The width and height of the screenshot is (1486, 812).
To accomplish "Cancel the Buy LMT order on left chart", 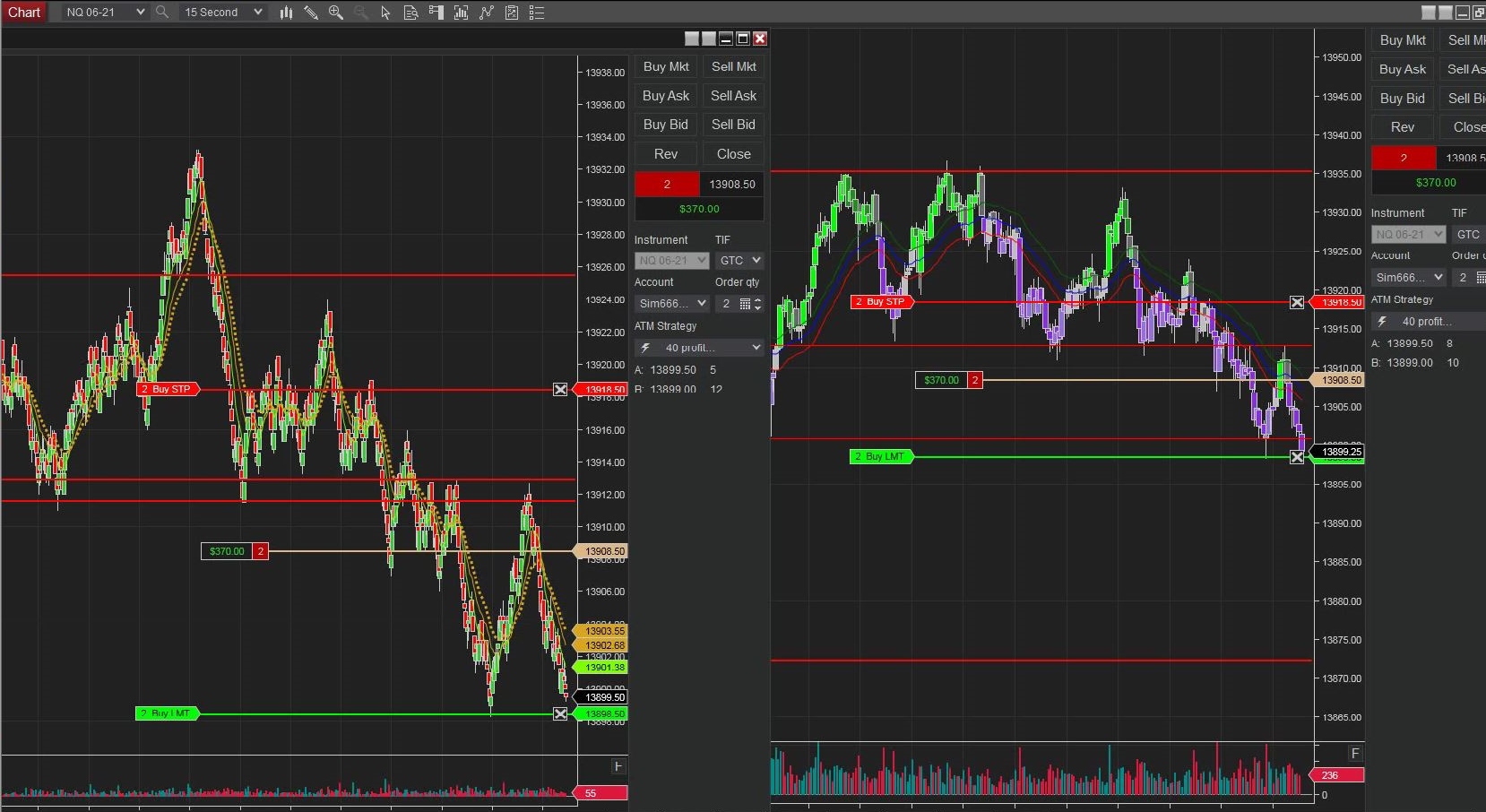I will click(560, 714).
